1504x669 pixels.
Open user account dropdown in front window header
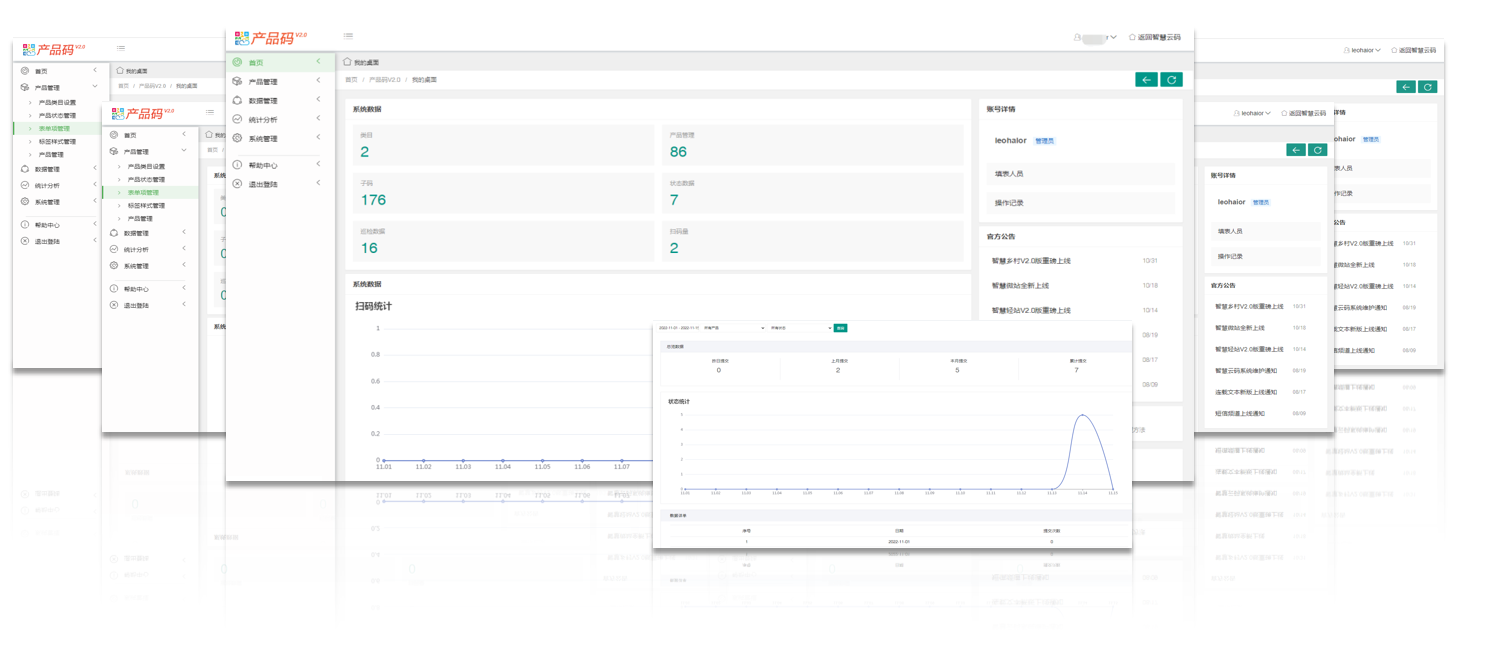coord(1096,37)
